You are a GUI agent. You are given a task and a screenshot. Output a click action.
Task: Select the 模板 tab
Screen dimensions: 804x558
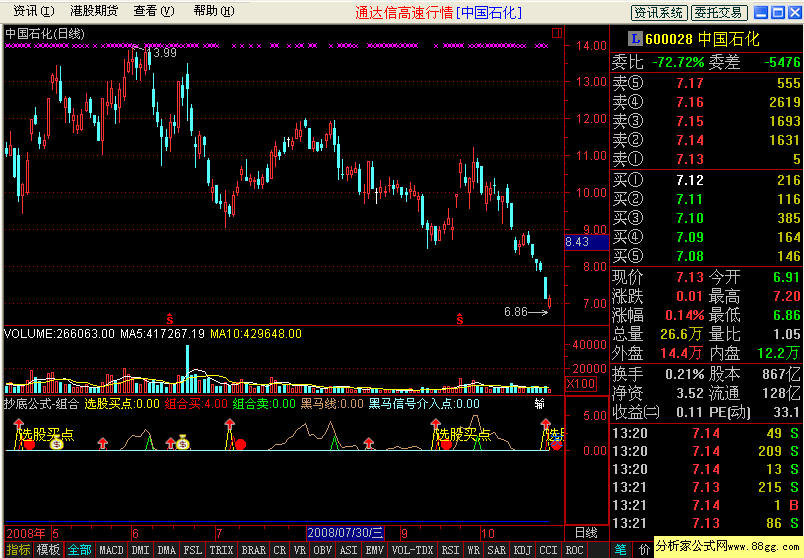coord(48,550)
